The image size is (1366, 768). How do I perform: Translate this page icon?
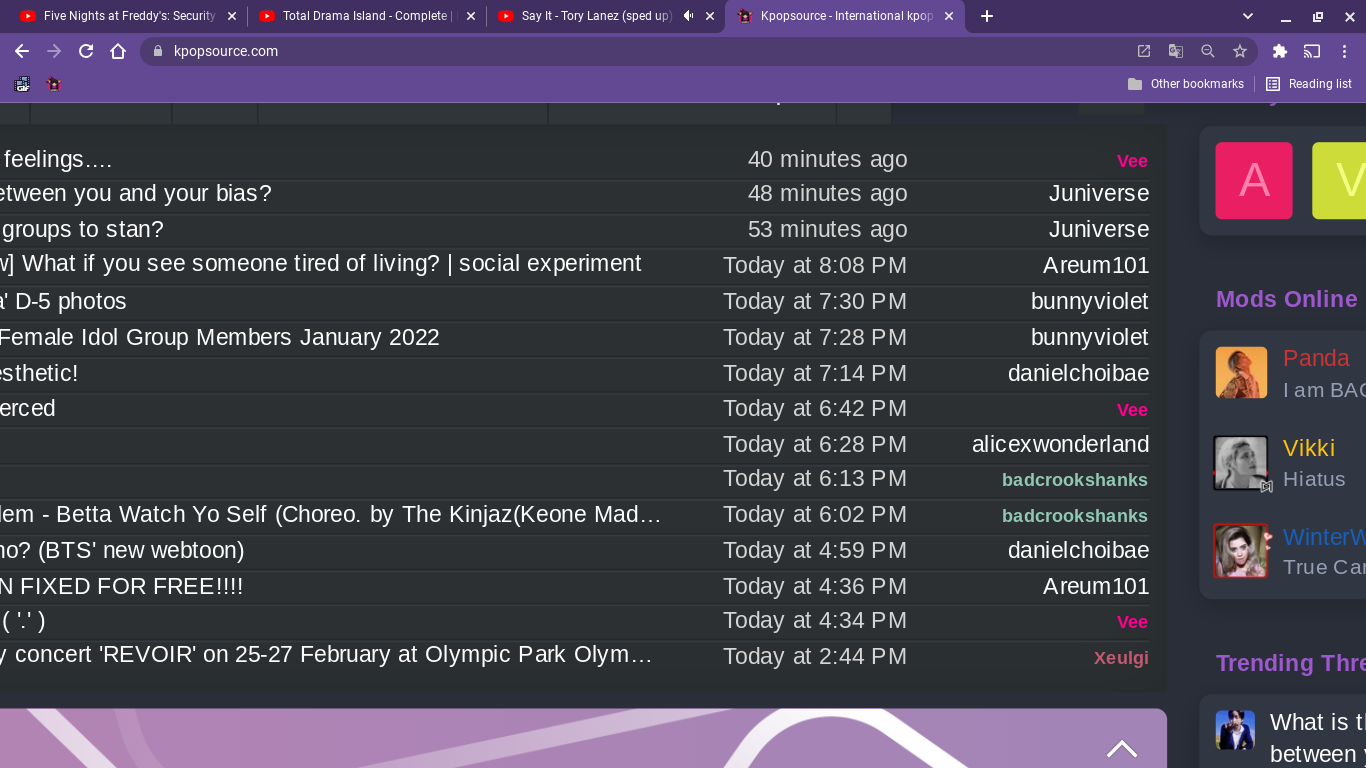pyautogui.click(x=1176, y=51)
